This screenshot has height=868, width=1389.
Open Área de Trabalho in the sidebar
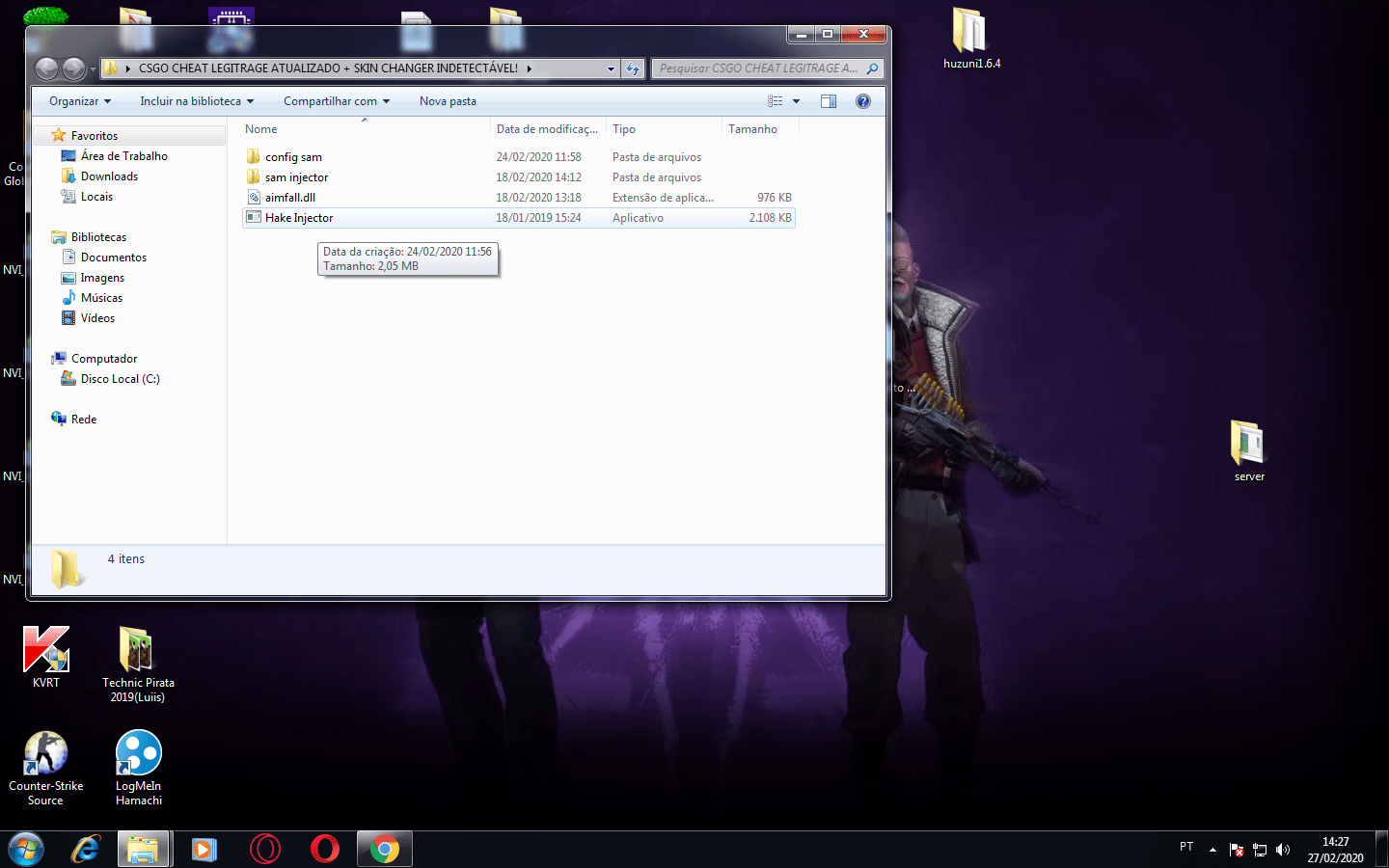(123, 156)
